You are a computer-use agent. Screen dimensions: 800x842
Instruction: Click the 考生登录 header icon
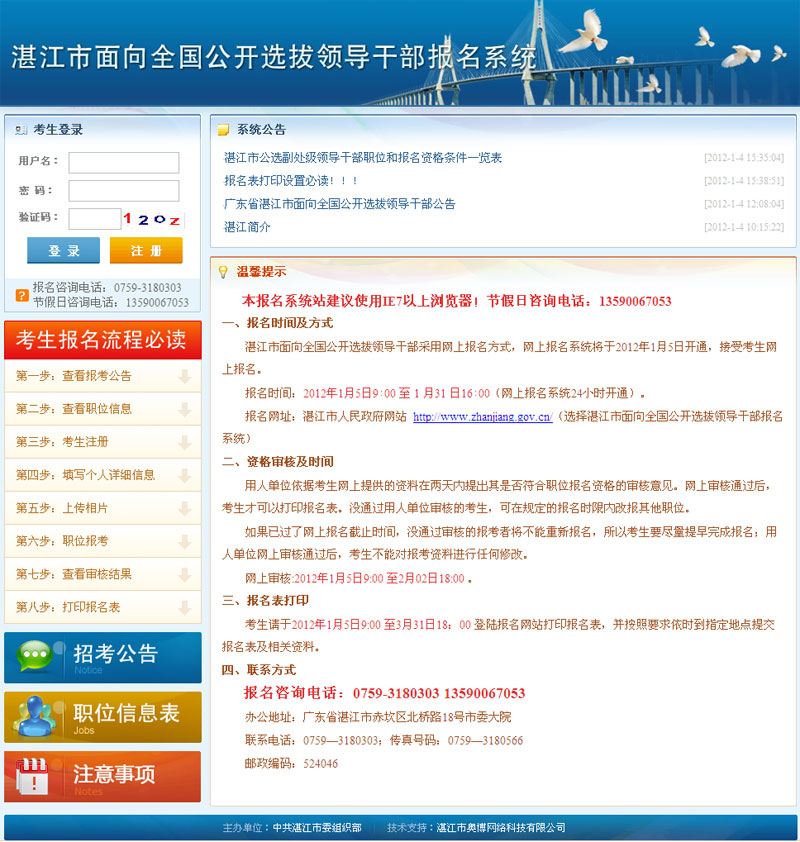pos(19,129)
